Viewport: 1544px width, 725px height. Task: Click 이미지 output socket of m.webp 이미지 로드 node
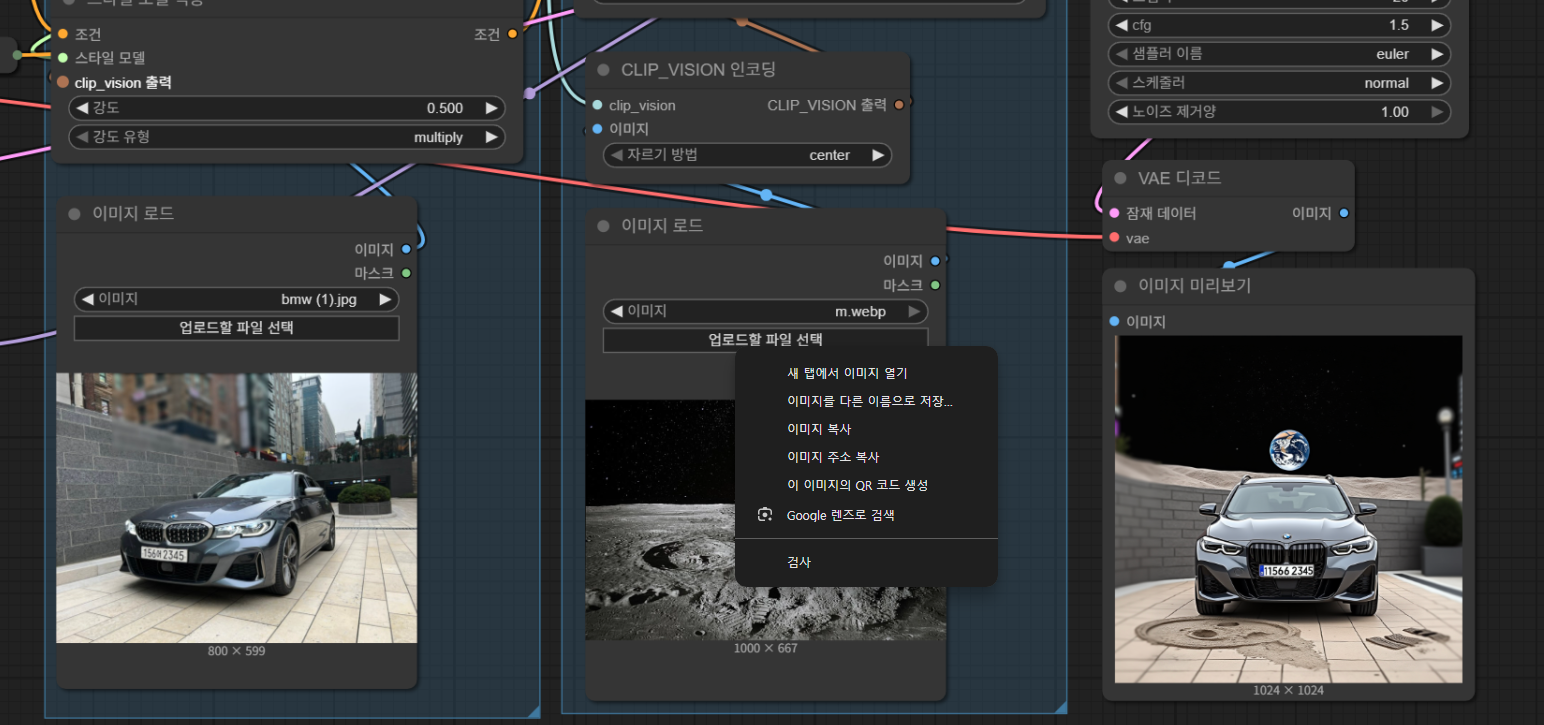tap(935, 261)
